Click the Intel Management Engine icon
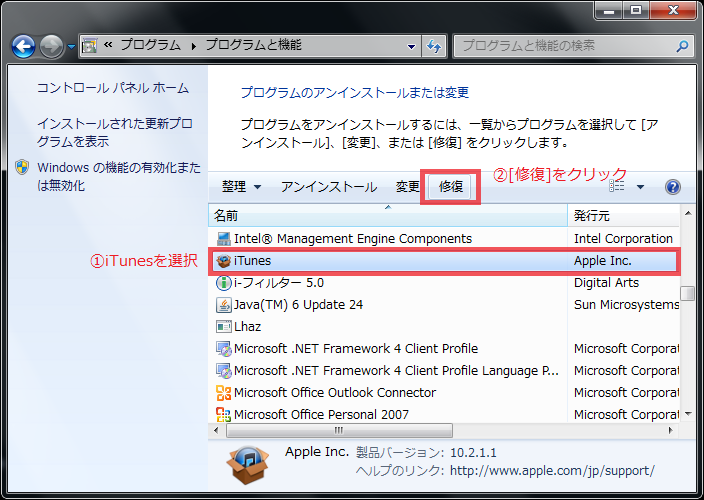 (224, 238)
